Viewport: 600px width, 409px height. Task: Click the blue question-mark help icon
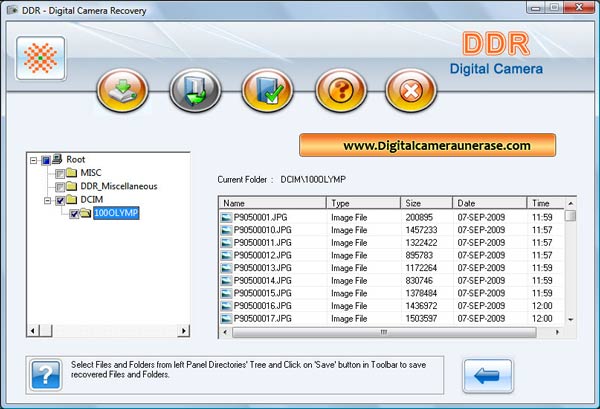click(46, 375)
